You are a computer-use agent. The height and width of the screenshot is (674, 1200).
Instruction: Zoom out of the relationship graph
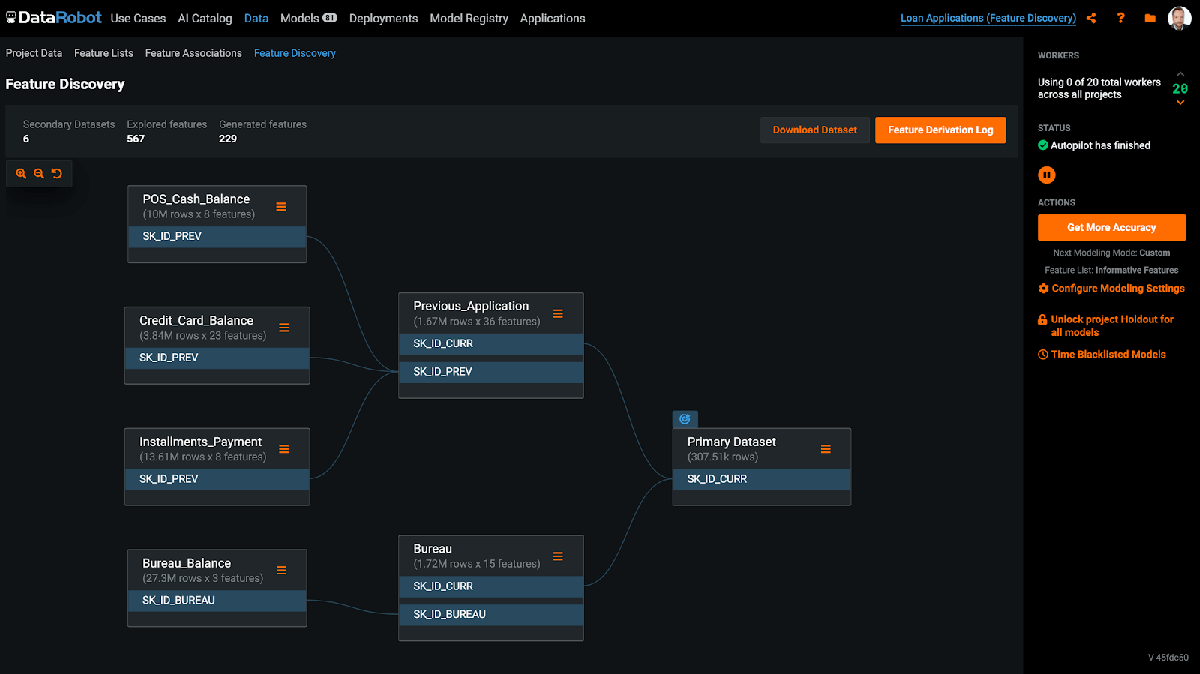coord(39,174)
